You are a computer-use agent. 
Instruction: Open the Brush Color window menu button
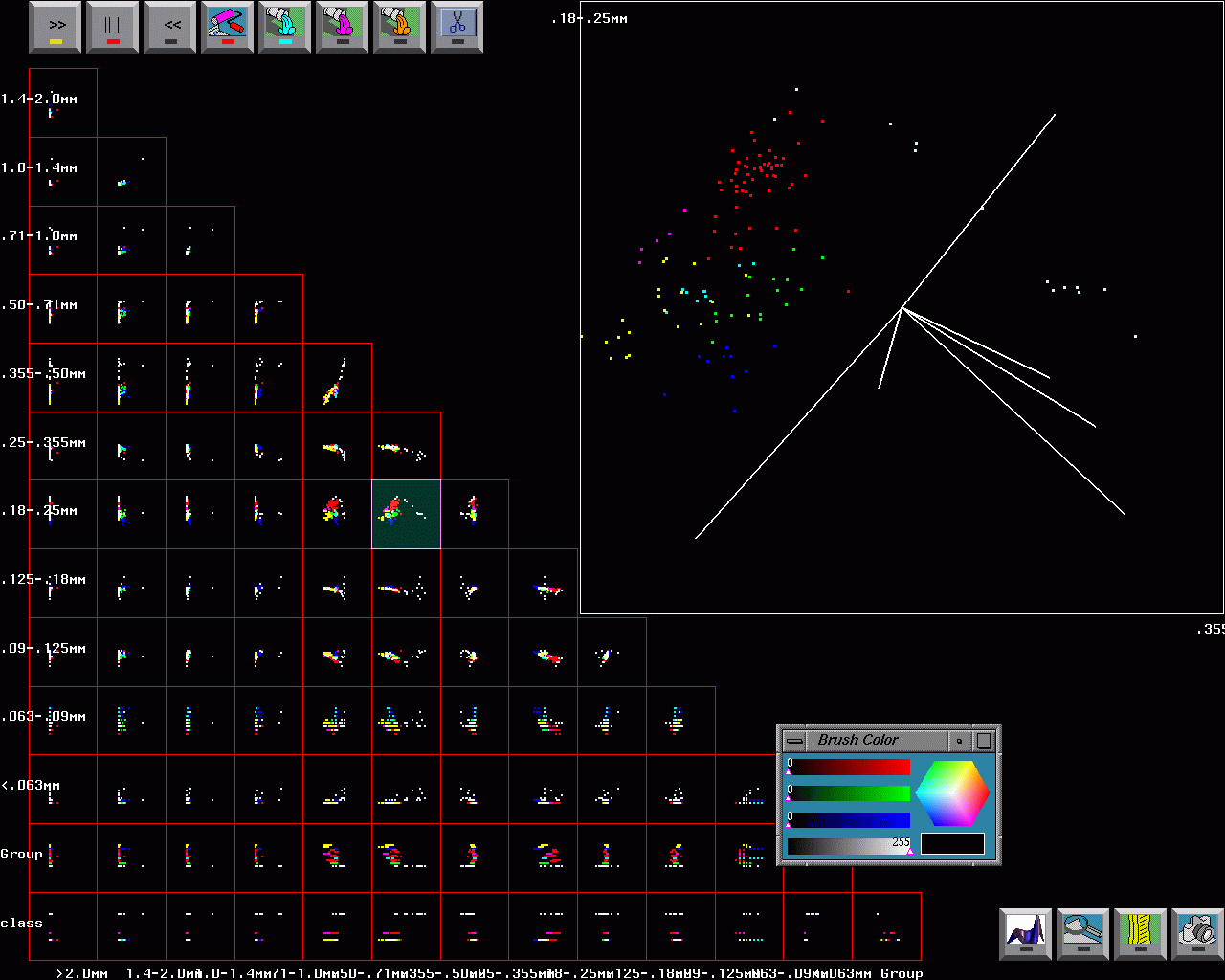click(794, 741)
